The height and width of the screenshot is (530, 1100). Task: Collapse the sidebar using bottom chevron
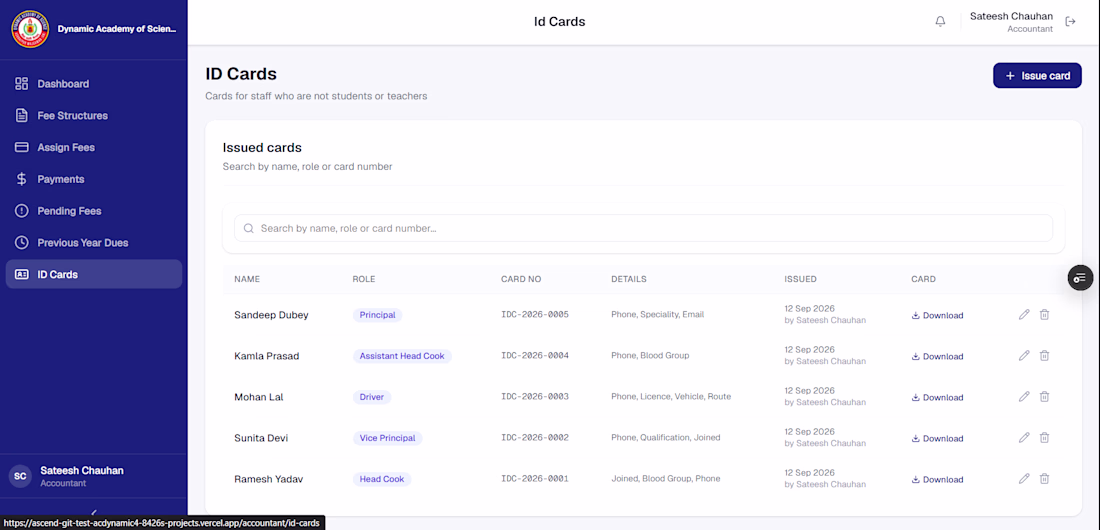point(93,512)
